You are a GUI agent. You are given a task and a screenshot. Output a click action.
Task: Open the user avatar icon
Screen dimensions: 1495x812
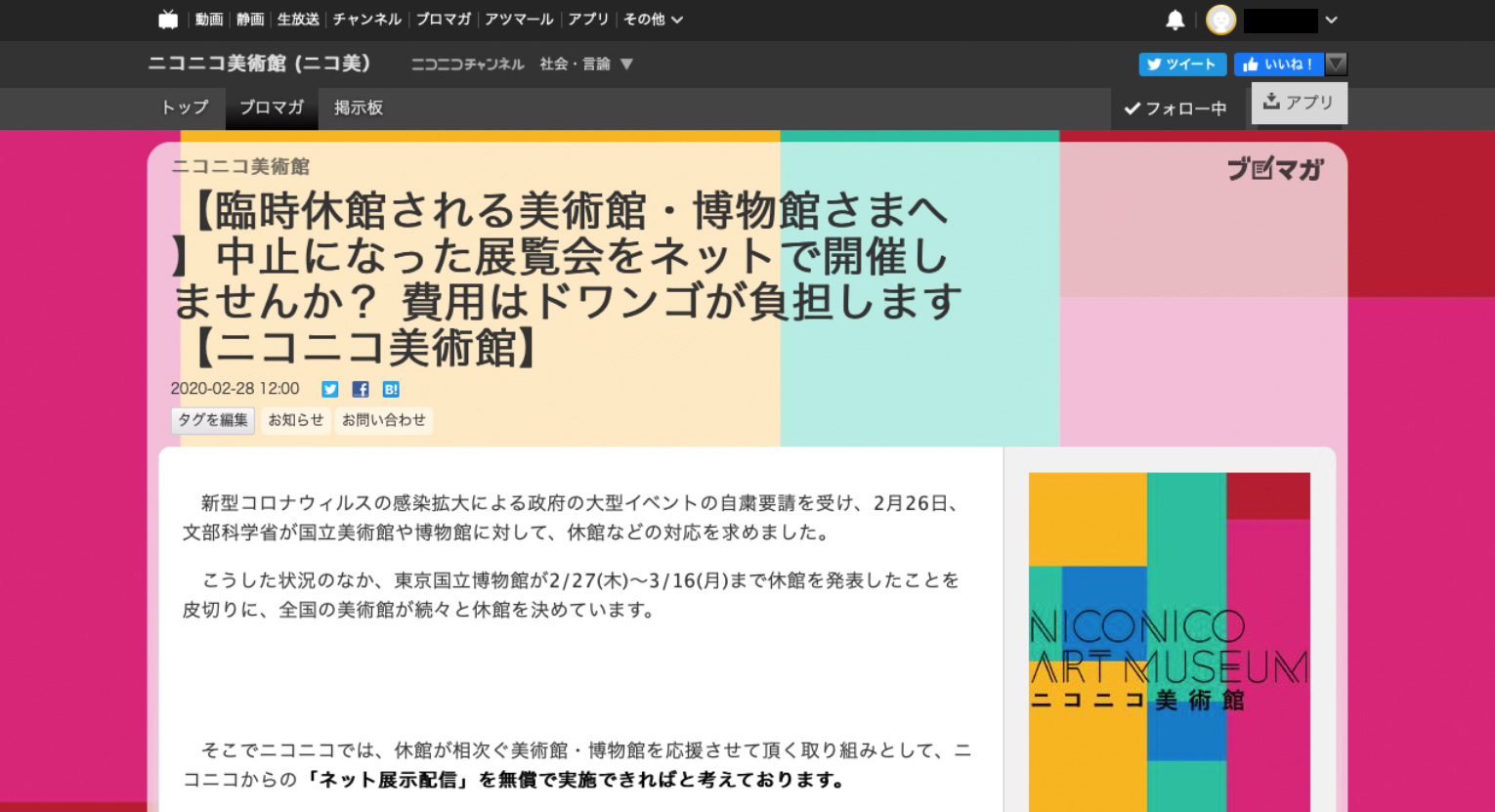1220,20
